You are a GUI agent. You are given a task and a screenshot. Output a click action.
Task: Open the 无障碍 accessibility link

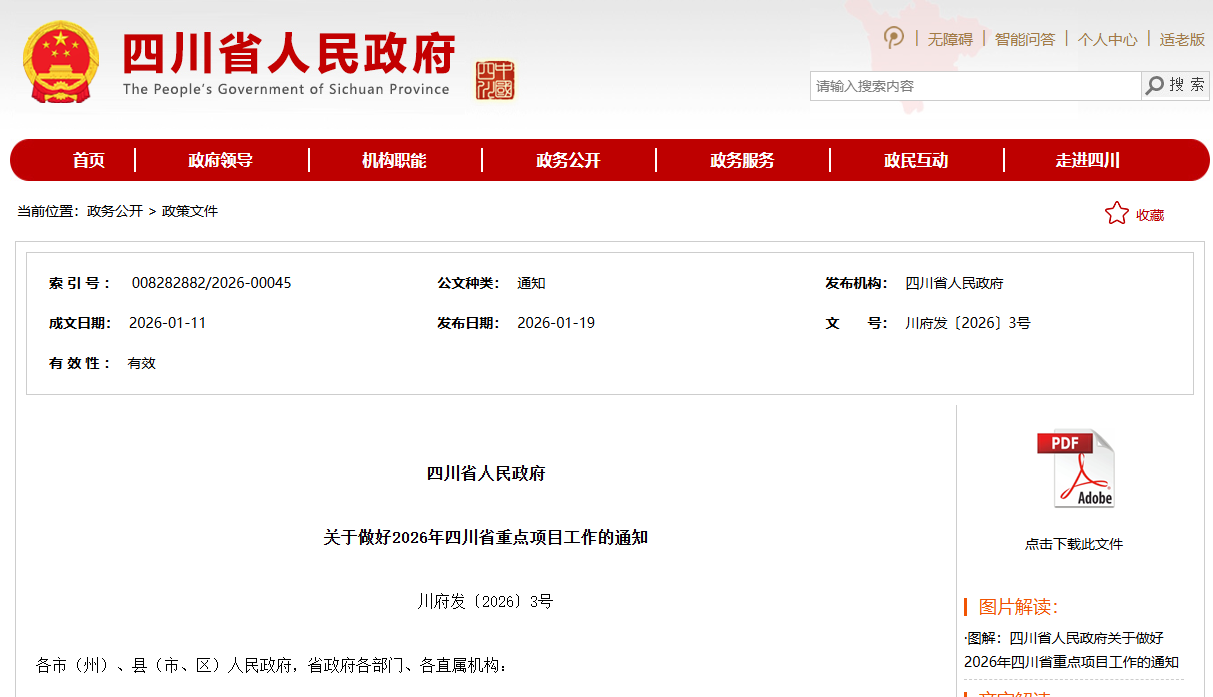pos(949,39)
